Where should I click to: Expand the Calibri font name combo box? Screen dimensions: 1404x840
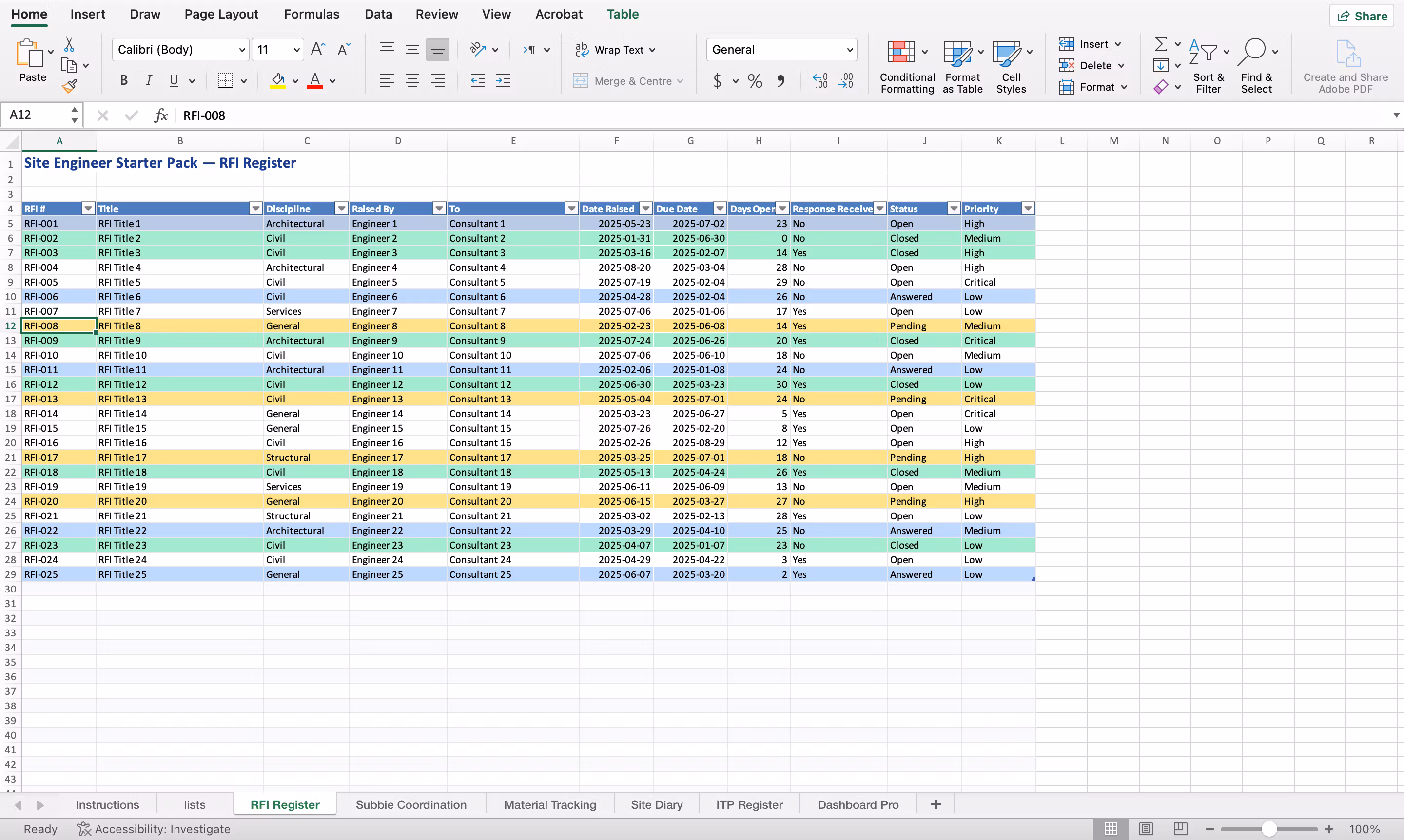[242, 50]
